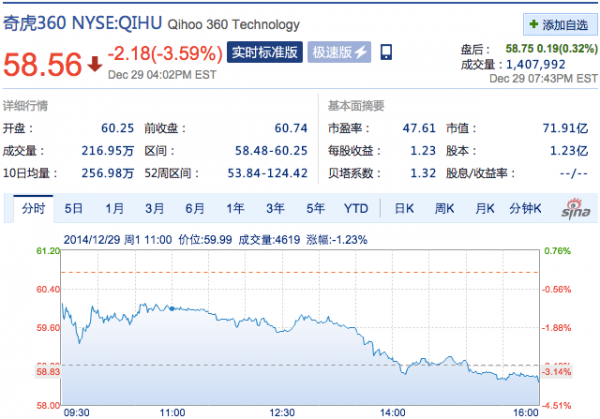The width and height of the screenshot is (600, 419).
Task: Switch to 极速版 fast mode
Action: [339, 52]
